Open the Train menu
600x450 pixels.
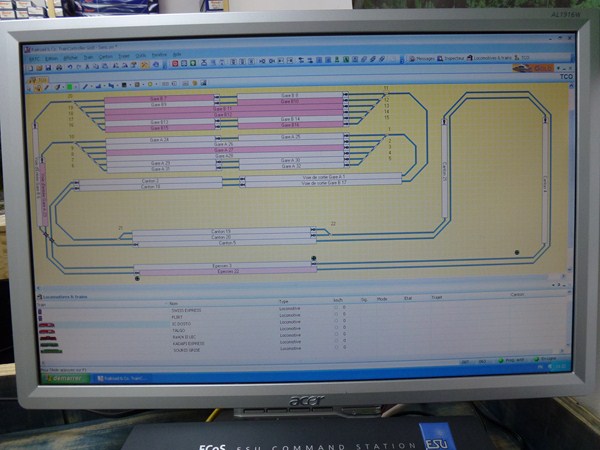tap(88, 57)
